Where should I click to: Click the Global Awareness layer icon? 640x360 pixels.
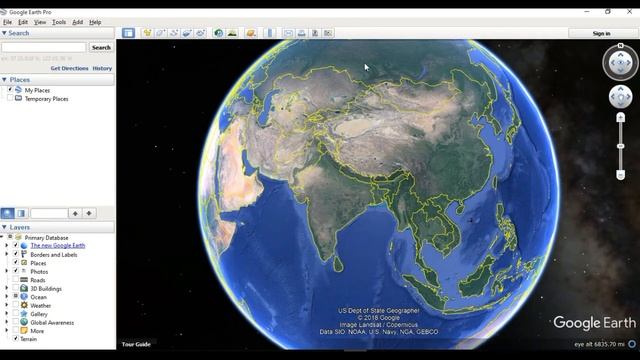(x=24, y=322)
